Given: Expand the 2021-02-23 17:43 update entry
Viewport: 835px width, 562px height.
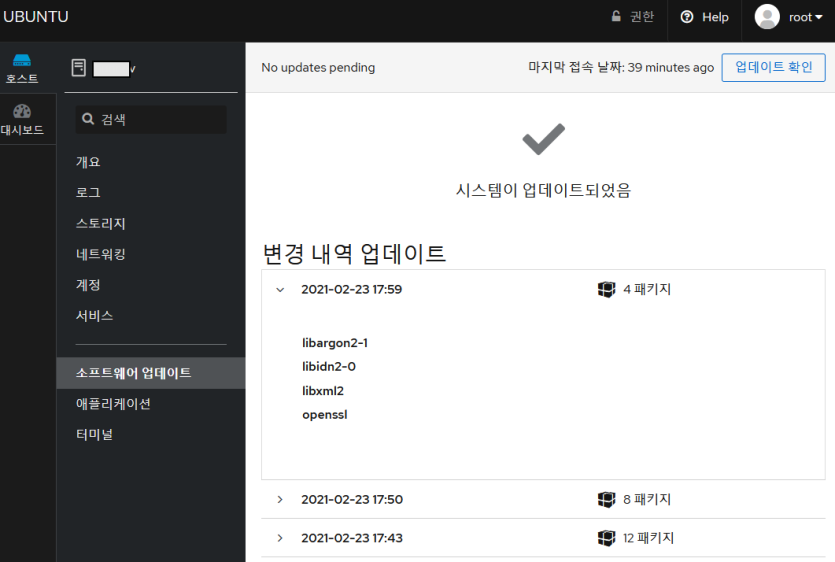Looking at the screenshot, I should click(280, 538).
